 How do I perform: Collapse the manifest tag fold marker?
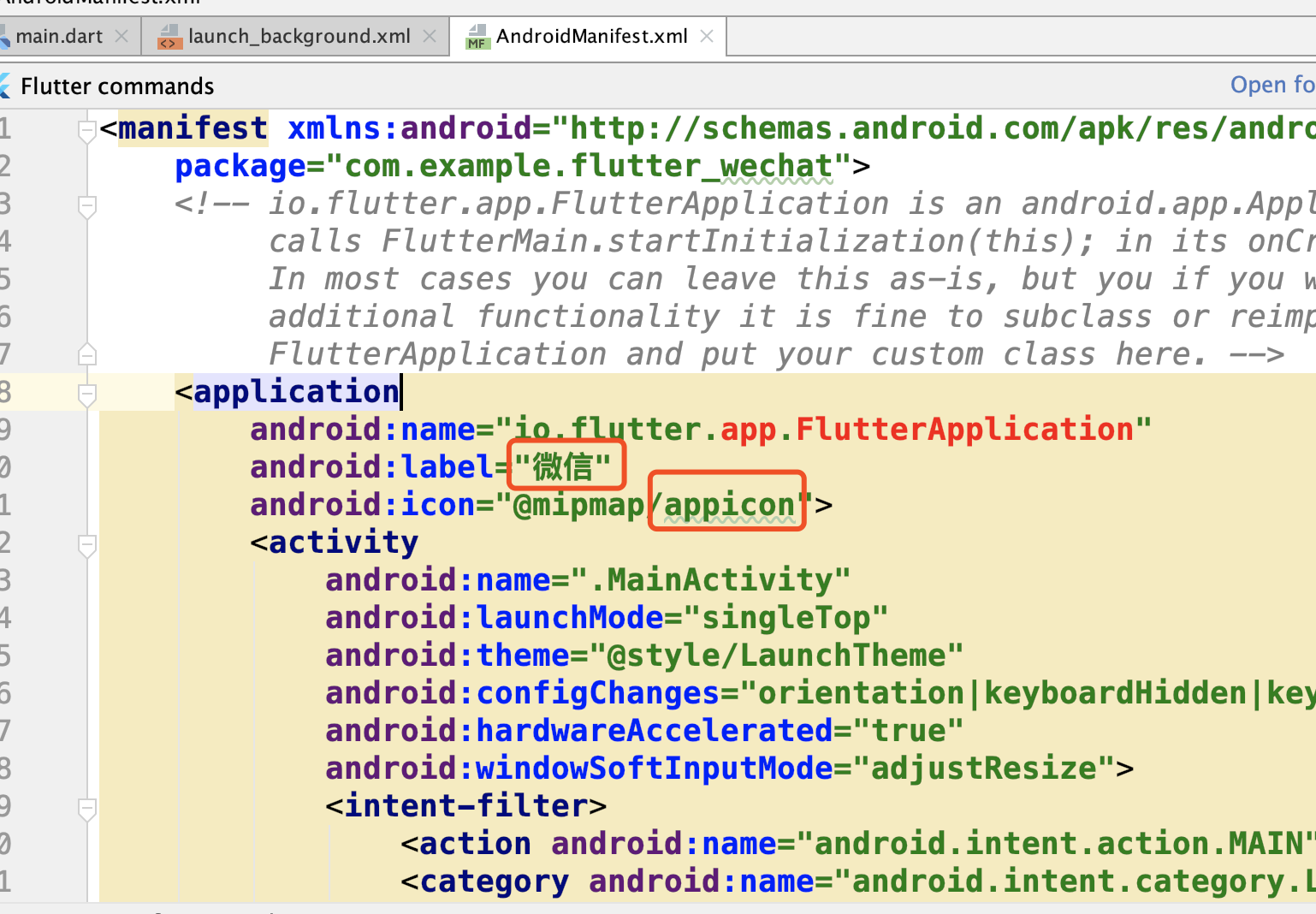(86, 131)
